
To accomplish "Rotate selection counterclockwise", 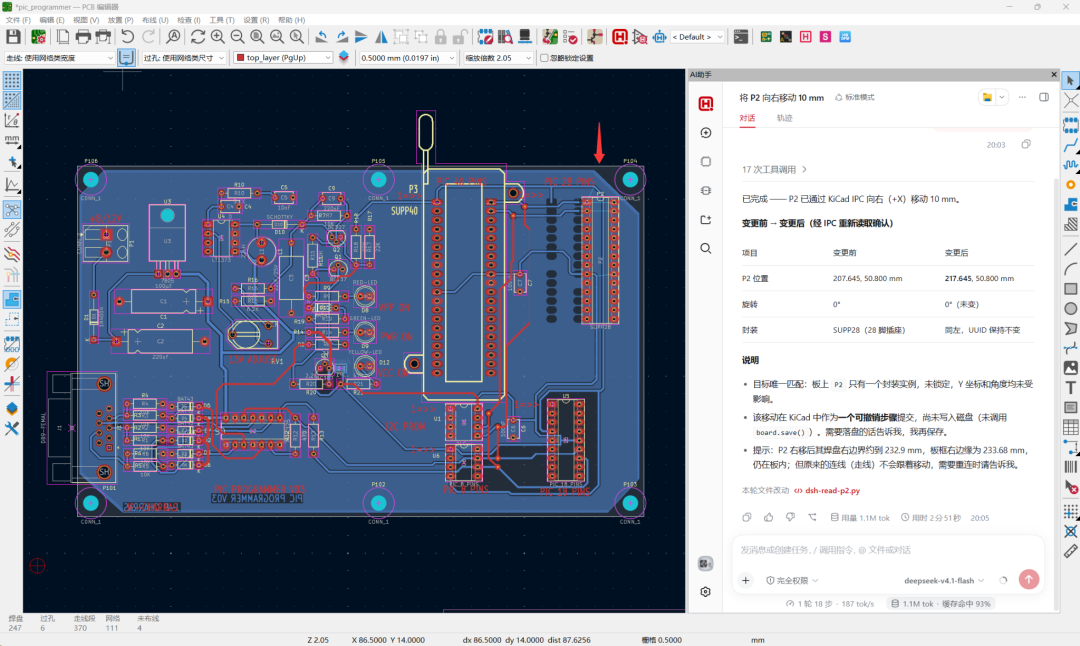I will point(322,37).
